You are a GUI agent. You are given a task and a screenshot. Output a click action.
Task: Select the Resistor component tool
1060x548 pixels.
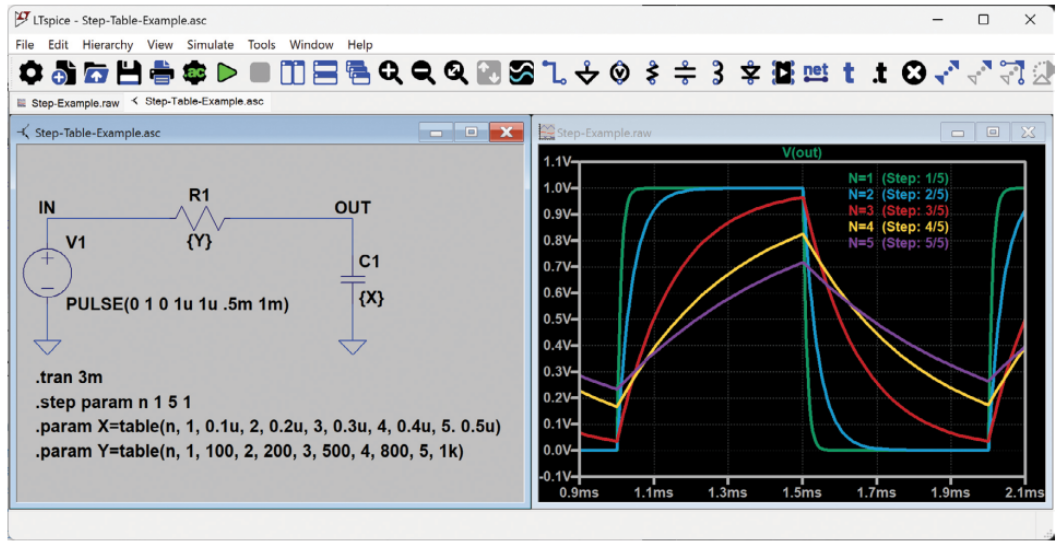click(x=652, y=72)
